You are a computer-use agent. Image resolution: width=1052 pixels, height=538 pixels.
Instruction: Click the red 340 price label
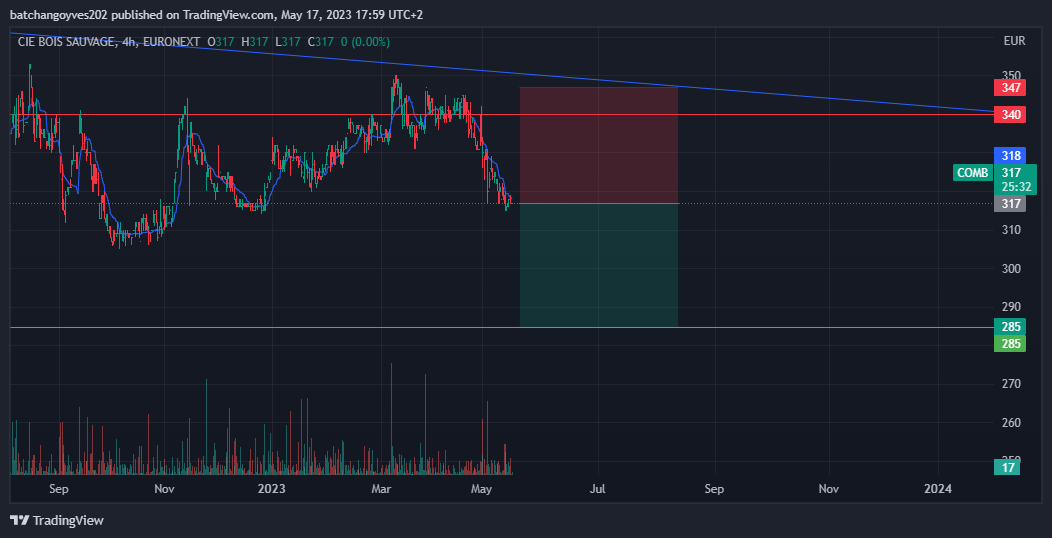coord(1010,115)
